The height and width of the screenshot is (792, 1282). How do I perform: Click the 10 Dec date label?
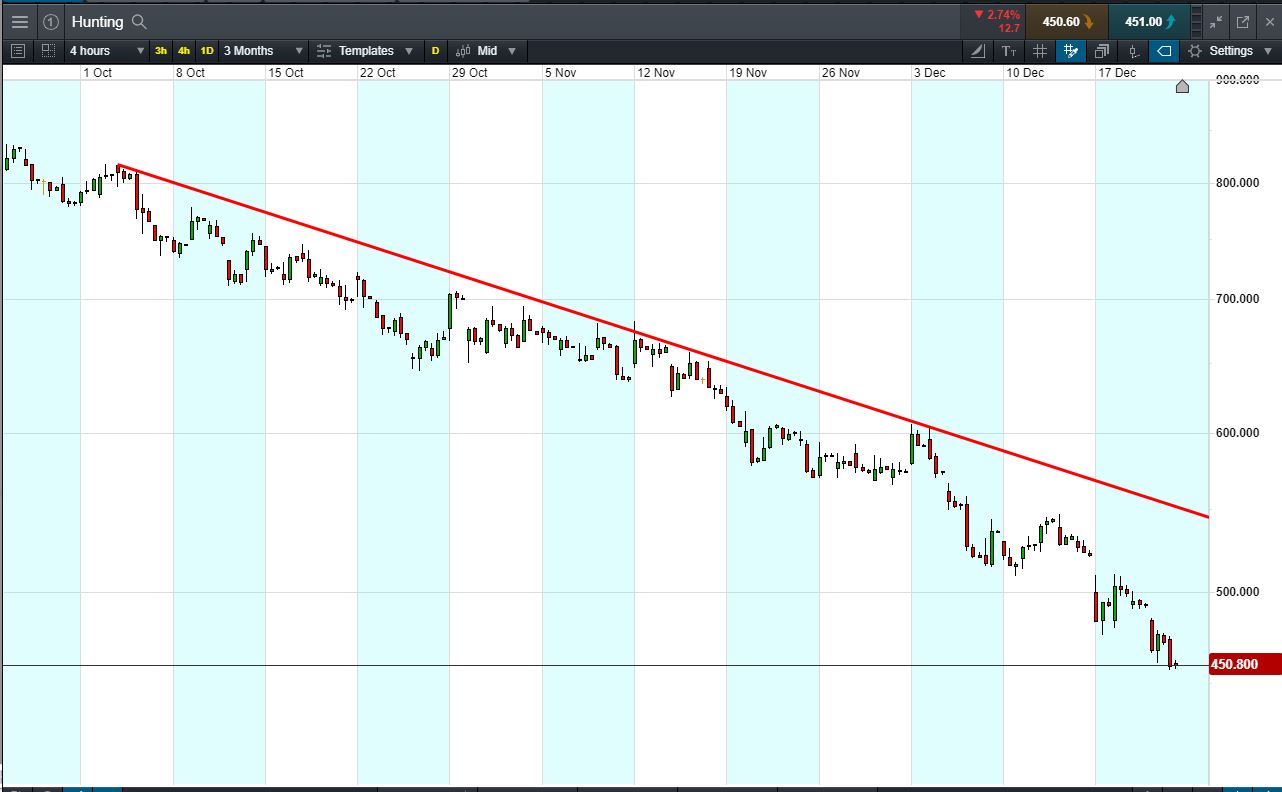point(1025,73)
